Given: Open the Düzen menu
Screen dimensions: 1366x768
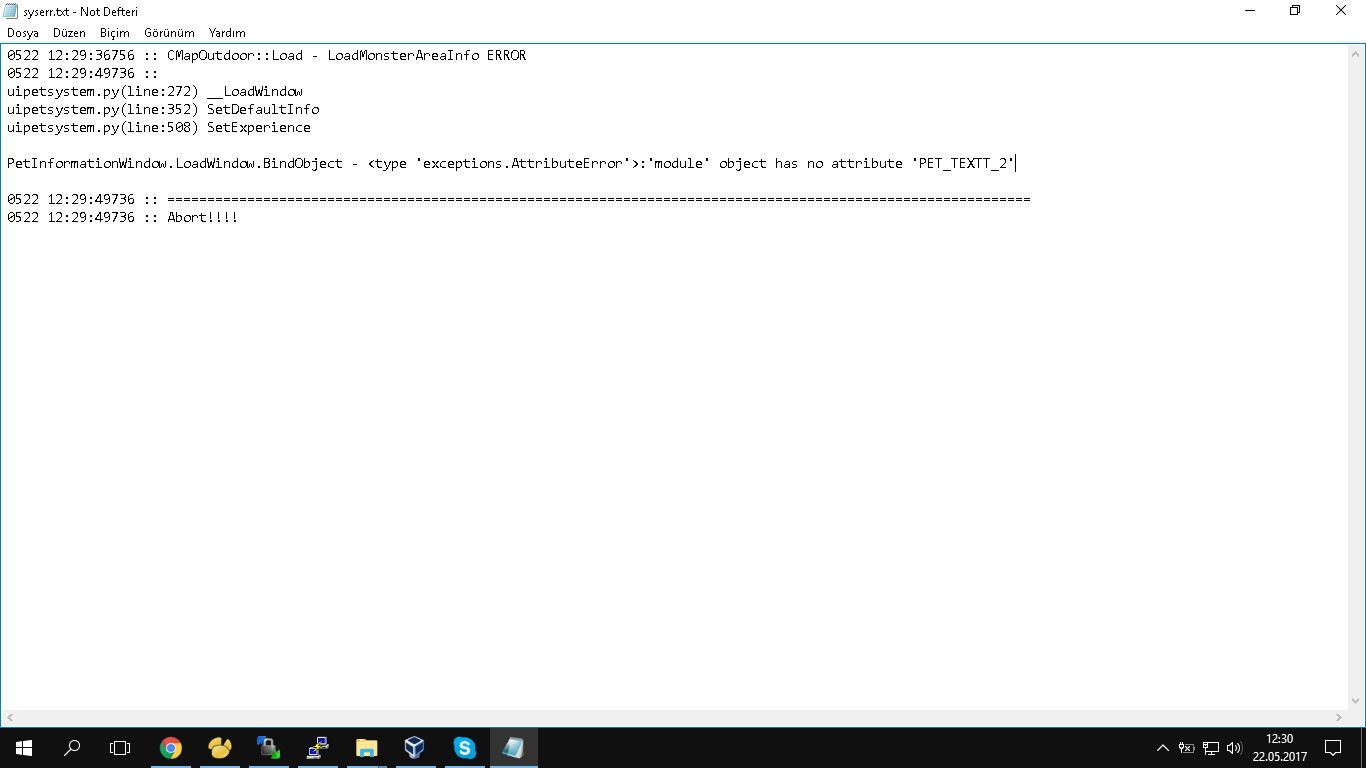Looking at the screenshot, I should tap(69, 33).
